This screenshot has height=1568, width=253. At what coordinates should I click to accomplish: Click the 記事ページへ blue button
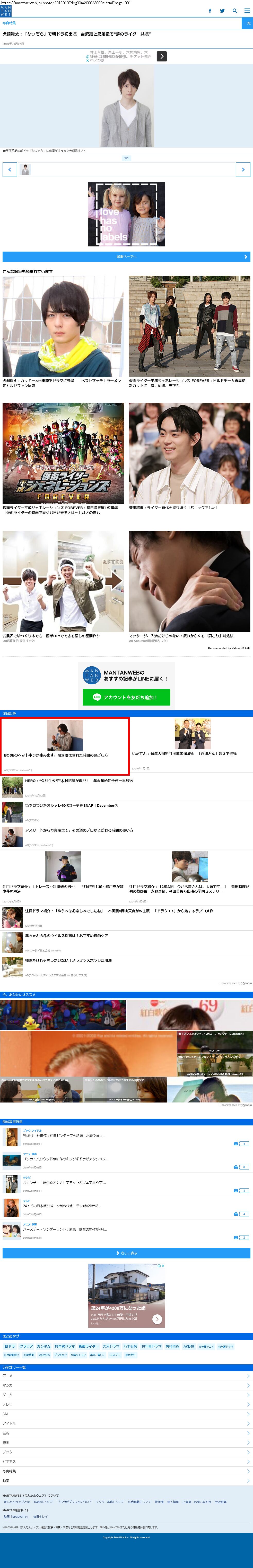127,257
